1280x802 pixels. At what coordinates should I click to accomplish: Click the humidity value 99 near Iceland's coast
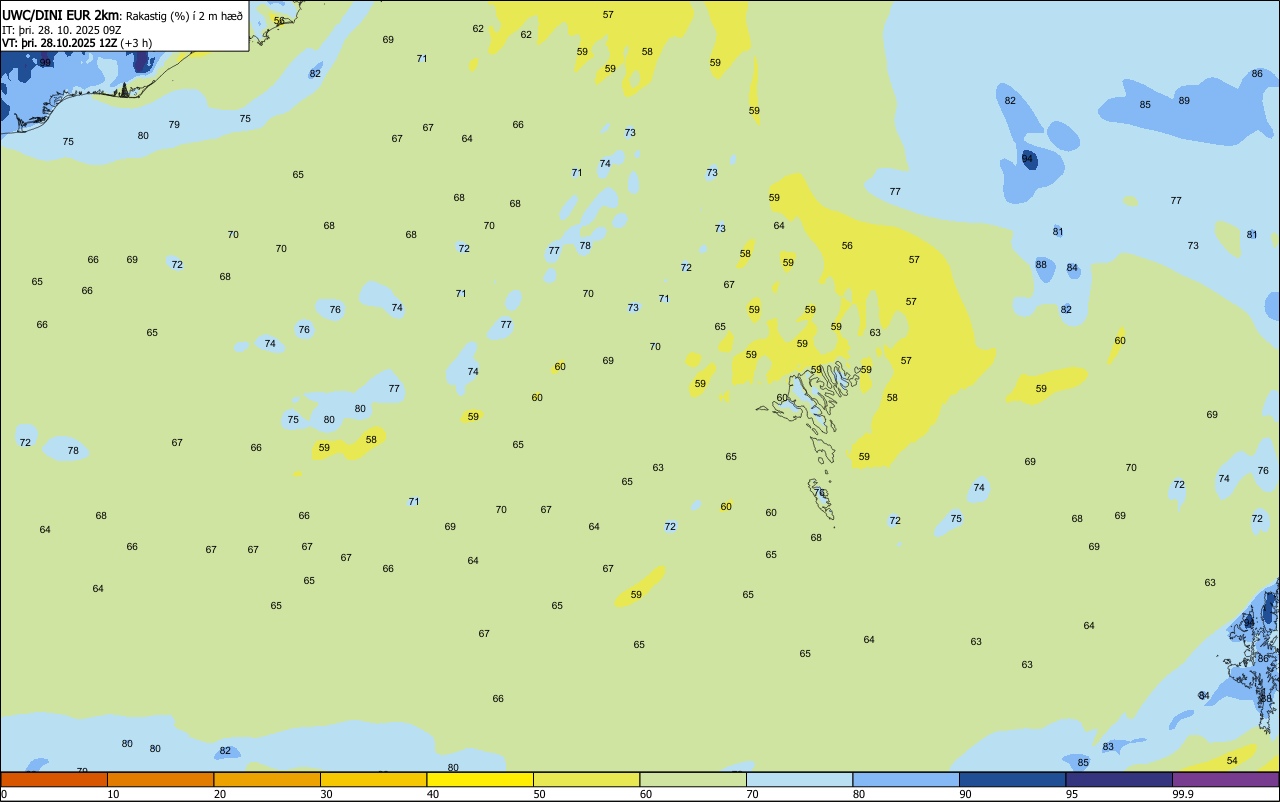pyautogui.click(x=45, y=63)
